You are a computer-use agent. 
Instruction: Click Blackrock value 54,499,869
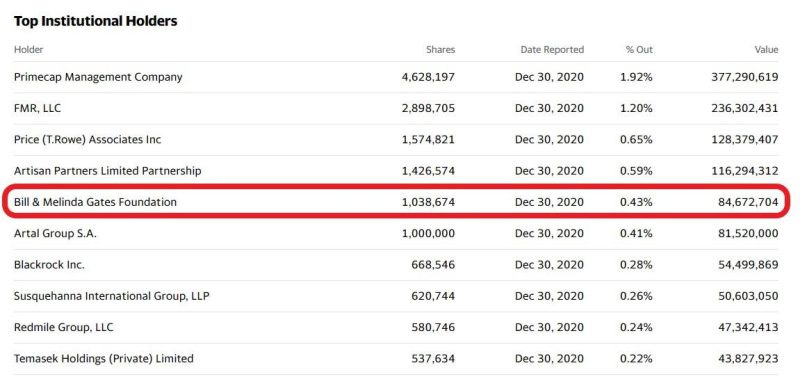[749, 265]
